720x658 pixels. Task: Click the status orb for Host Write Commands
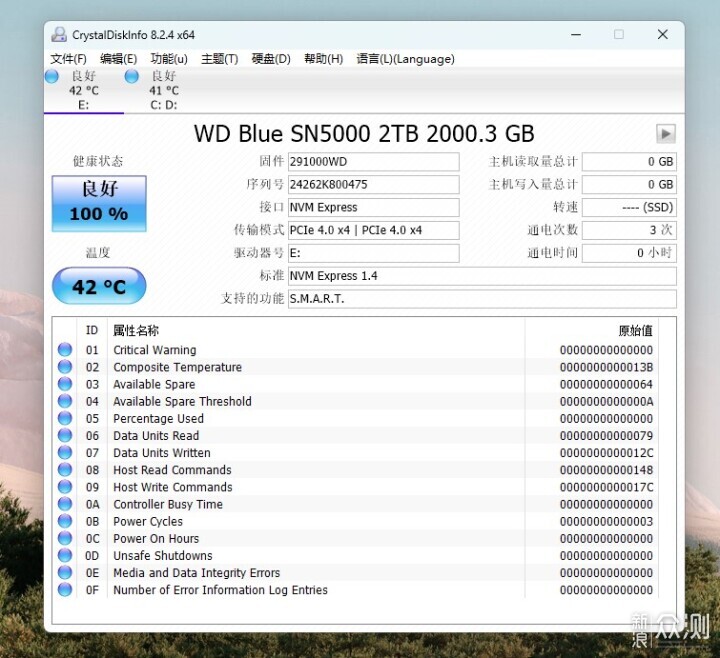[x=65, y=487]
